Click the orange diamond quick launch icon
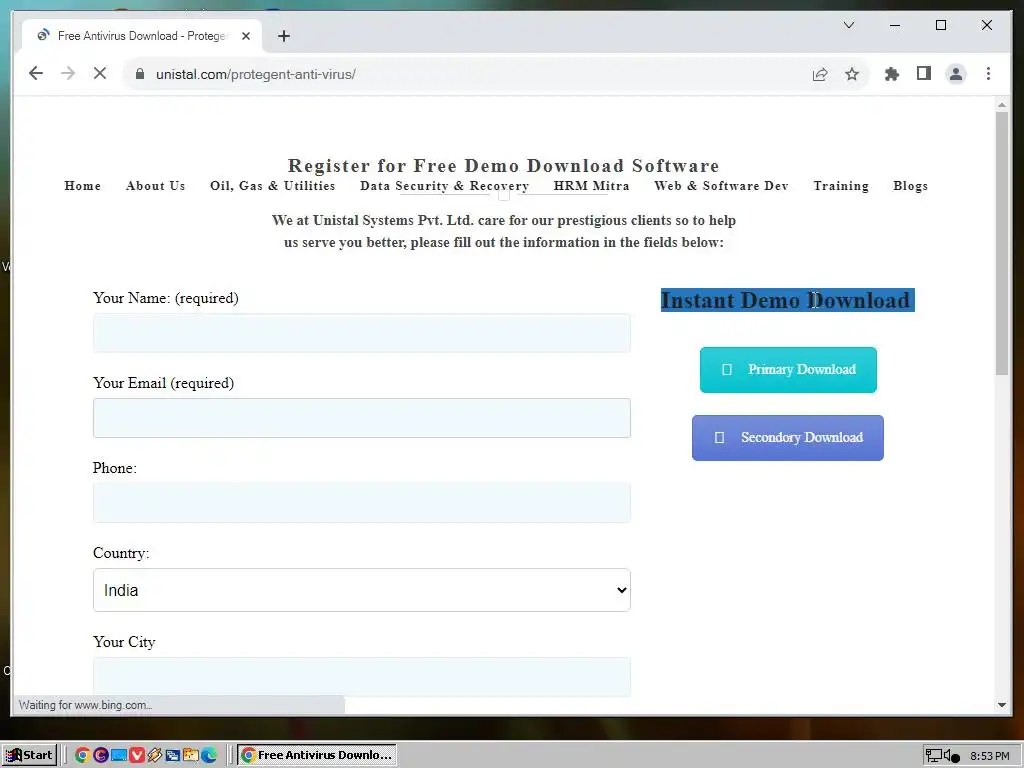 [155, 755]
